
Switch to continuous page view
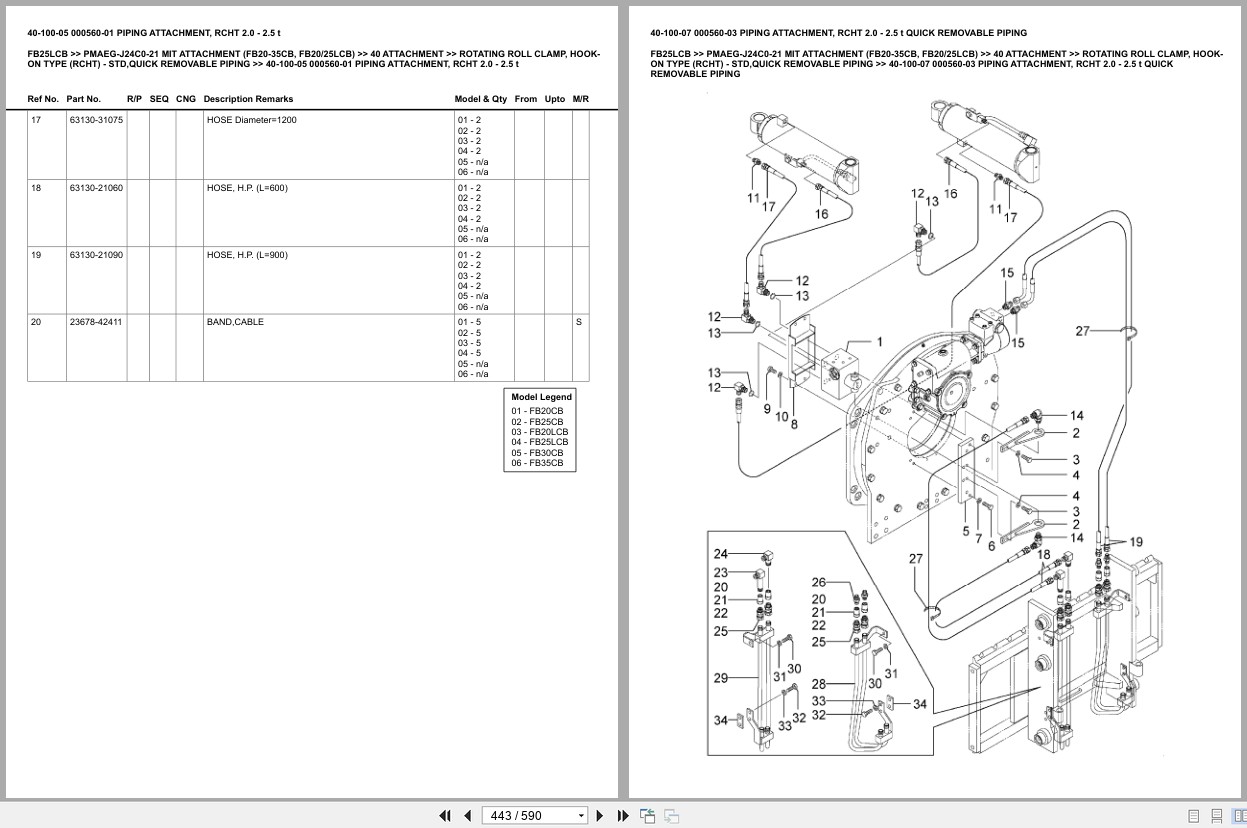pyautogui.click(x=1217, y=816)
